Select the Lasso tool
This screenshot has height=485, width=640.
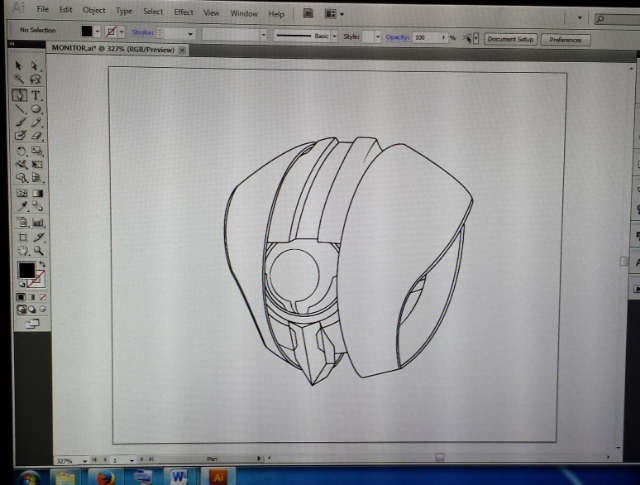pyautogui.click(x=36, y=79)
